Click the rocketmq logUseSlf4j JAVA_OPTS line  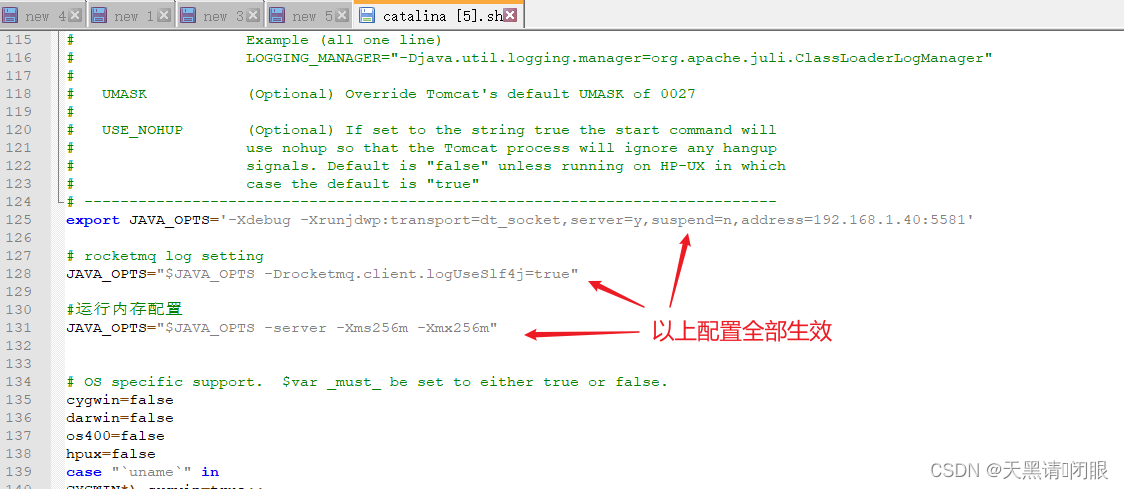pyautogui.click(x=322, y=273)
